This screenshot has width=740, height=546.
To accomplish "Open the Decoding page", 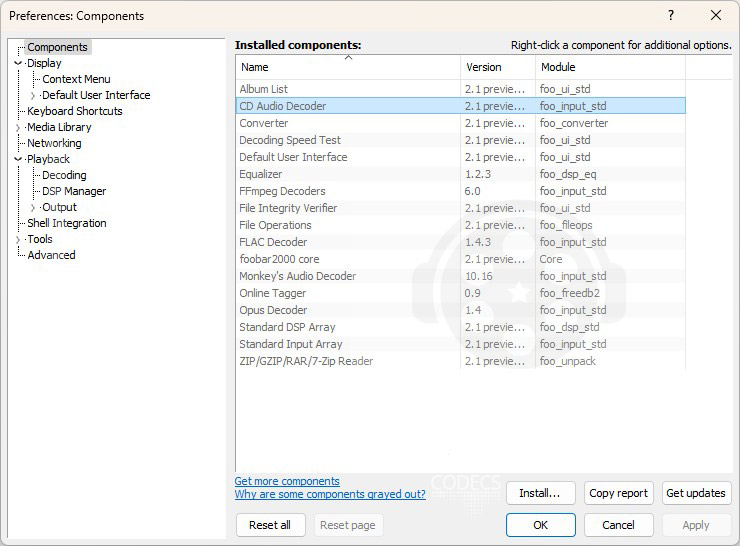I will pyautogui.click(x=64, y=176).
